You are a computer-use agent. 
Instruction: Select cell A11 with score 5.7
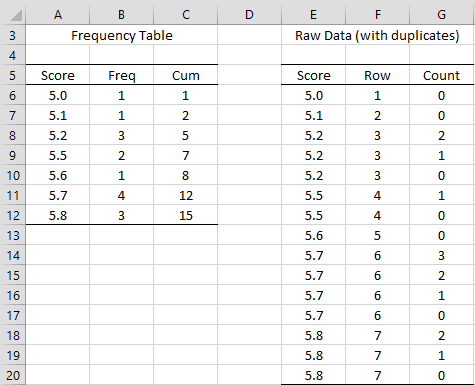coord(58,195)
